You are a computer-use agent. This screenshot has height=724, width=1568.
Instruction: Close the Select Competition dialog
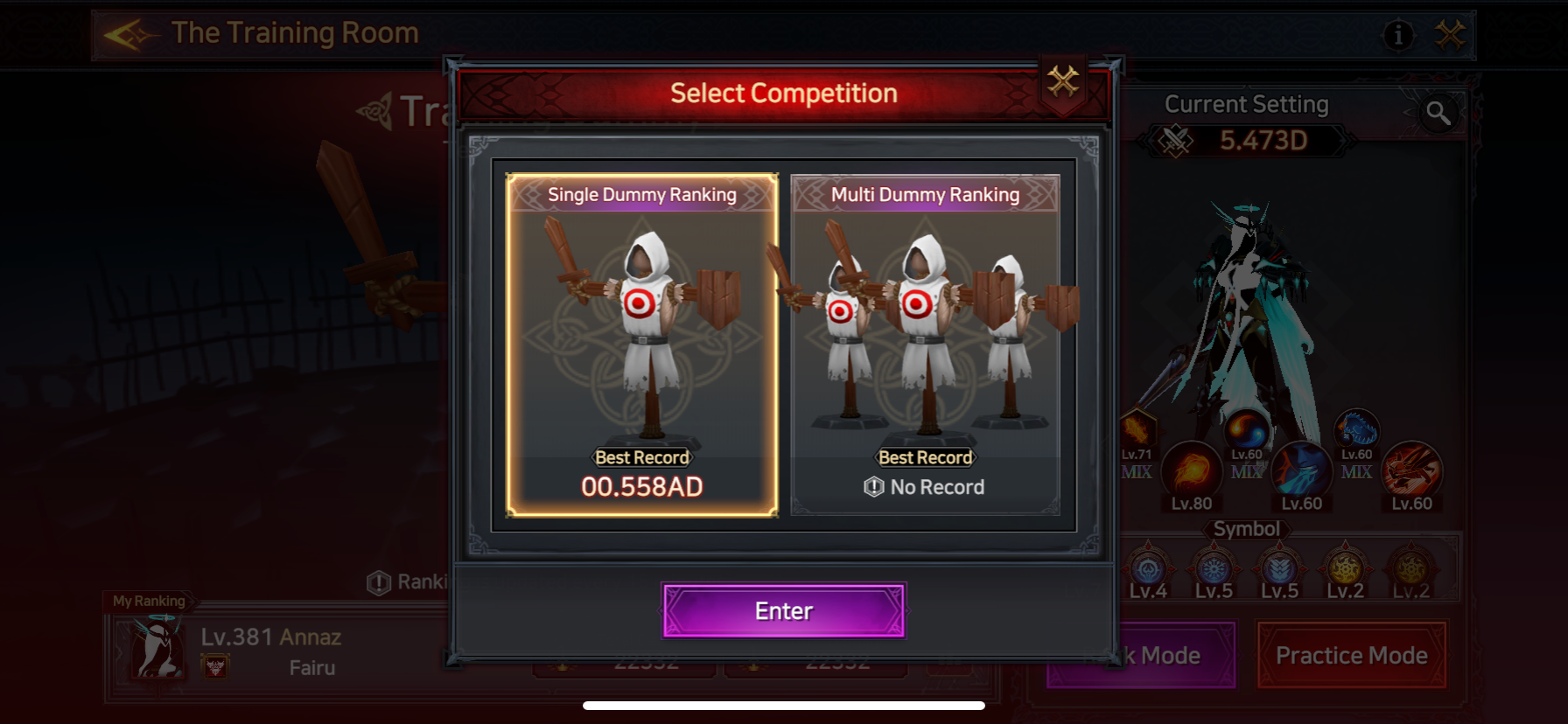pyautogui.click(x=1063, y=82)
